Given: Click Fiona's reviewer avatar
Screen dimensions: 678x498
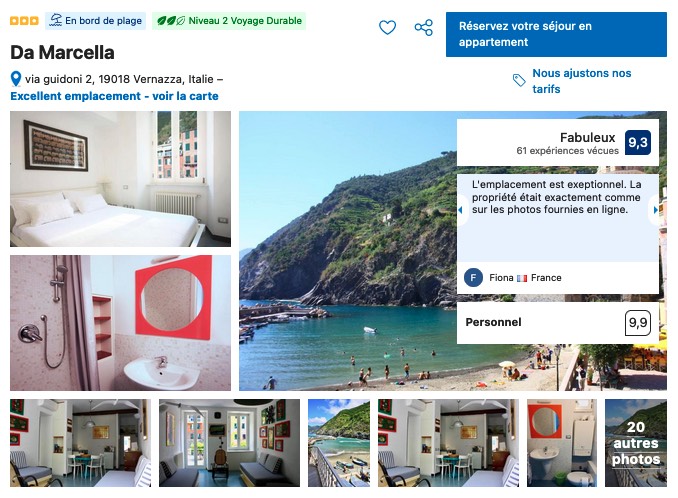Looking at the screenshot, I should pyautogui.click(x=473, y=278).
